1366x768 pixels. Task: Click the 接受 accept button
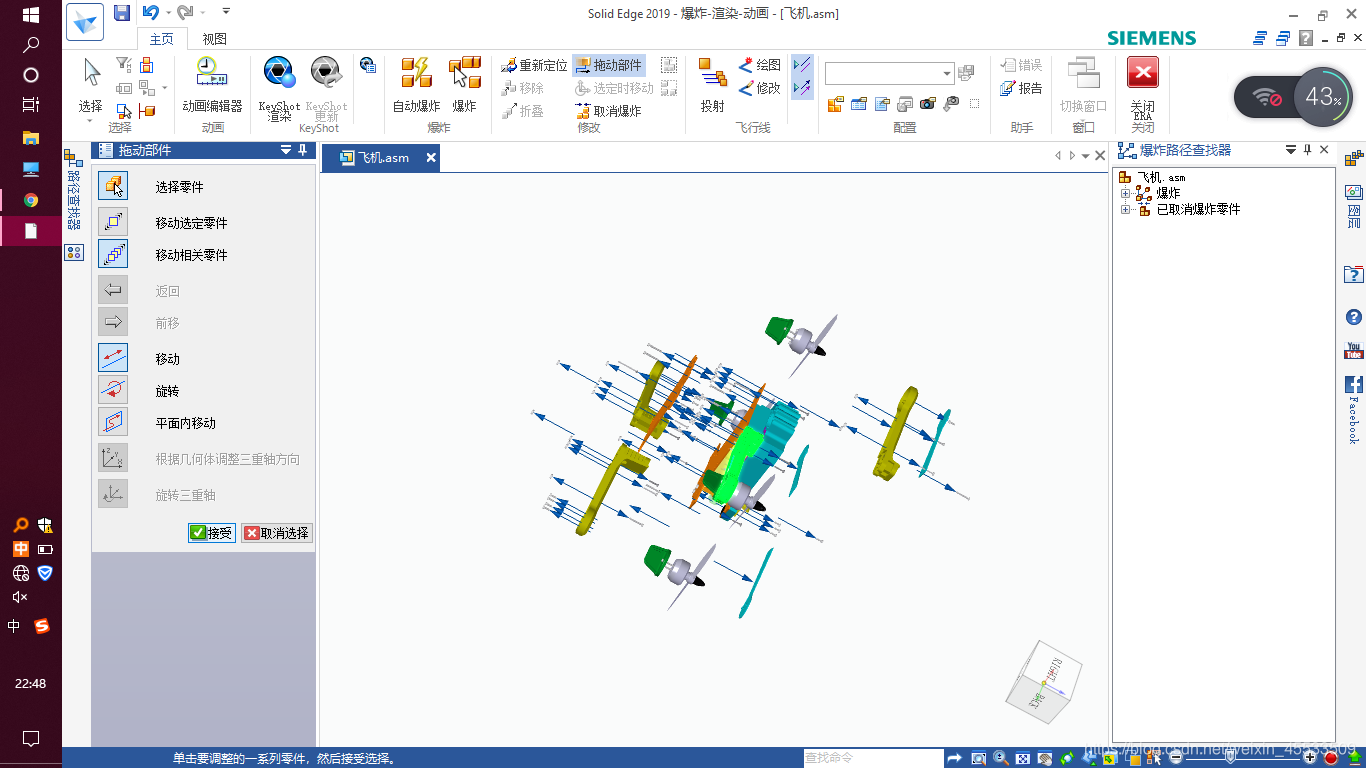212,533
